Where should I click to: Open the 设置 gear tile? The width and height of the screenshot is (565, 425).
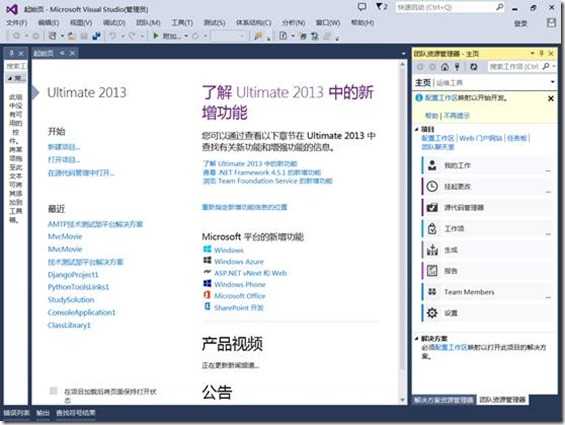(x=486, y=313)
